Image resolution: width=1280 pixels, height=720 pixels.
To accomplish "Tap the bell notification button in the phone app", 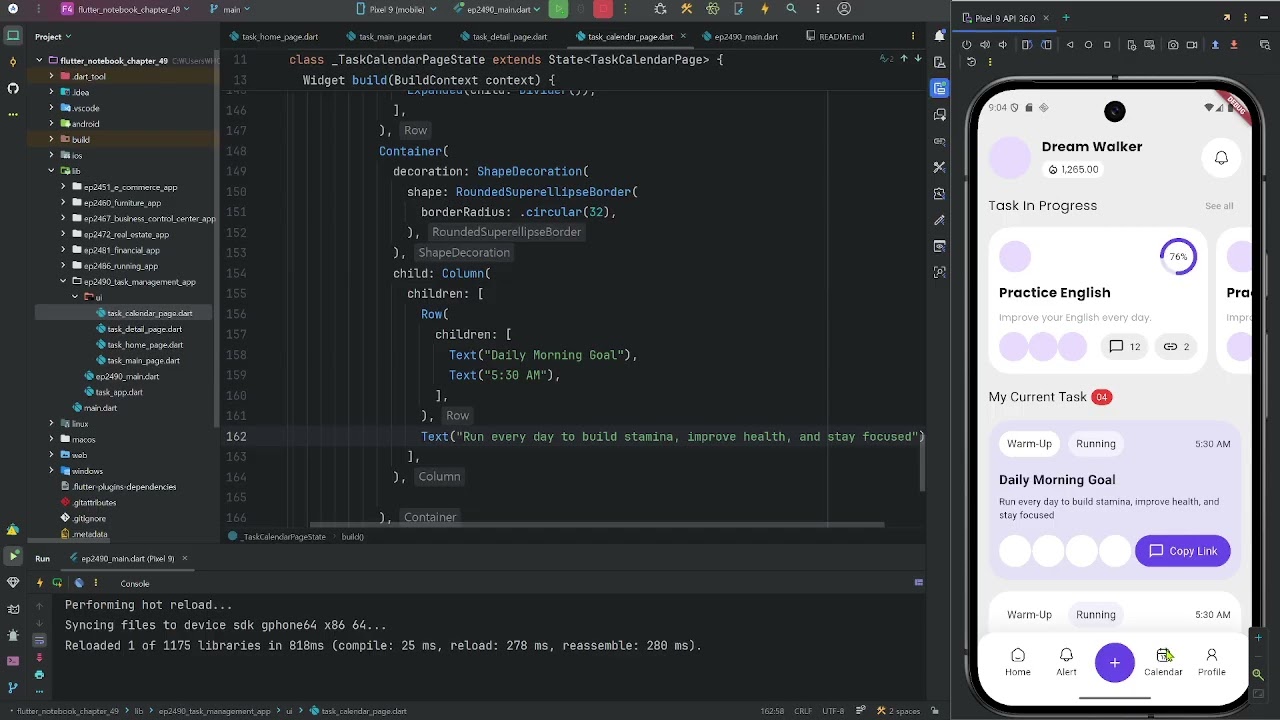I will [1221, 158].
